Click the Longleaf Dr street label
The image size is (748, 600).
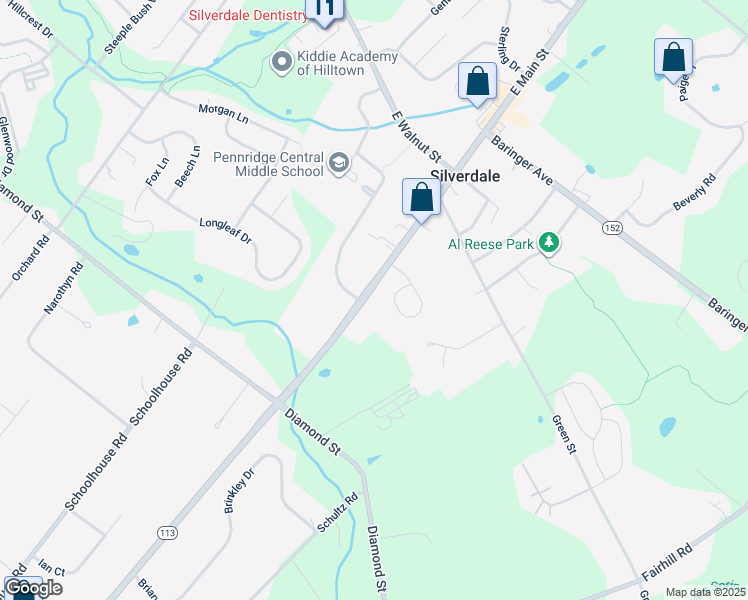226,231
